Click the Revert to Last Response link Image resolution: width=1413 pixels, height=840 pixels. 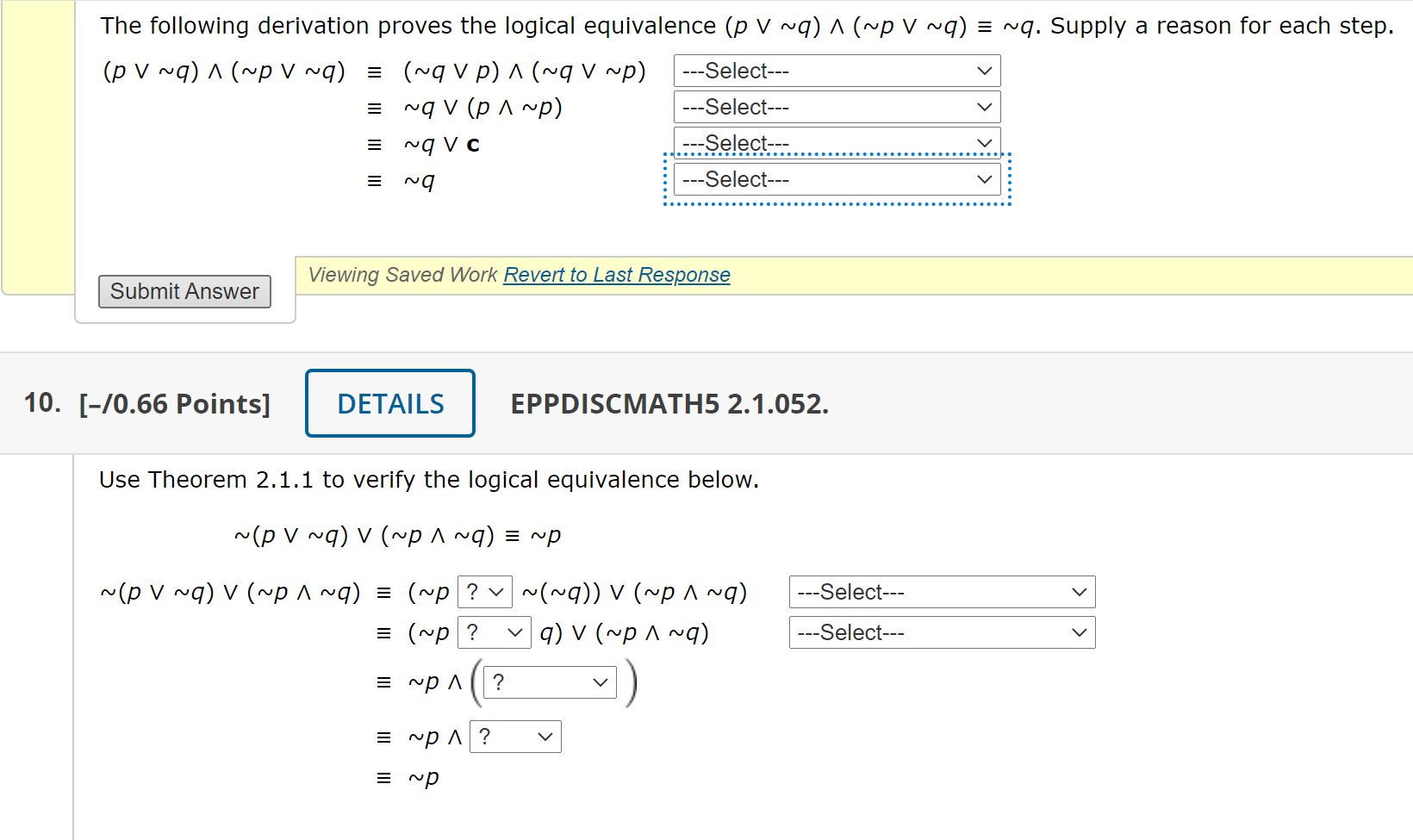point(616,274)
